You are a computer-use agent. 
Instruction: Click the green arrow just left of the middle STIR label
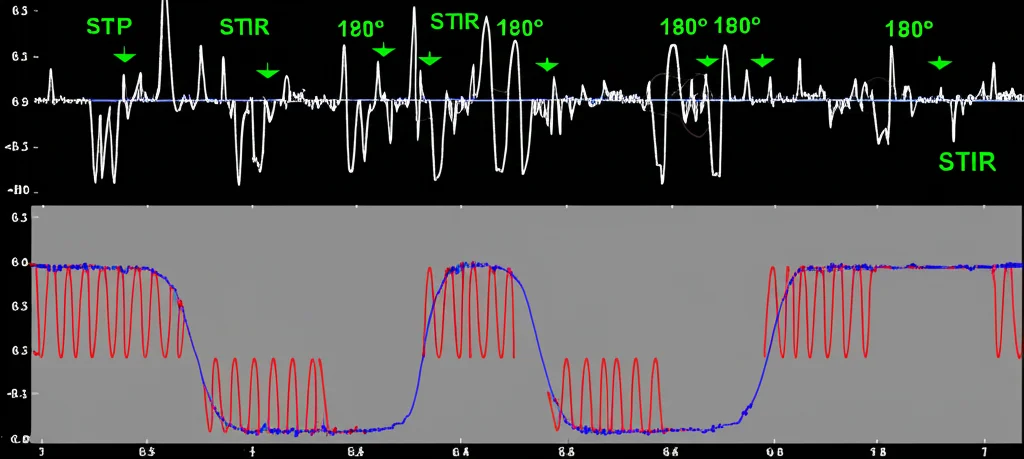pos(429,59)
